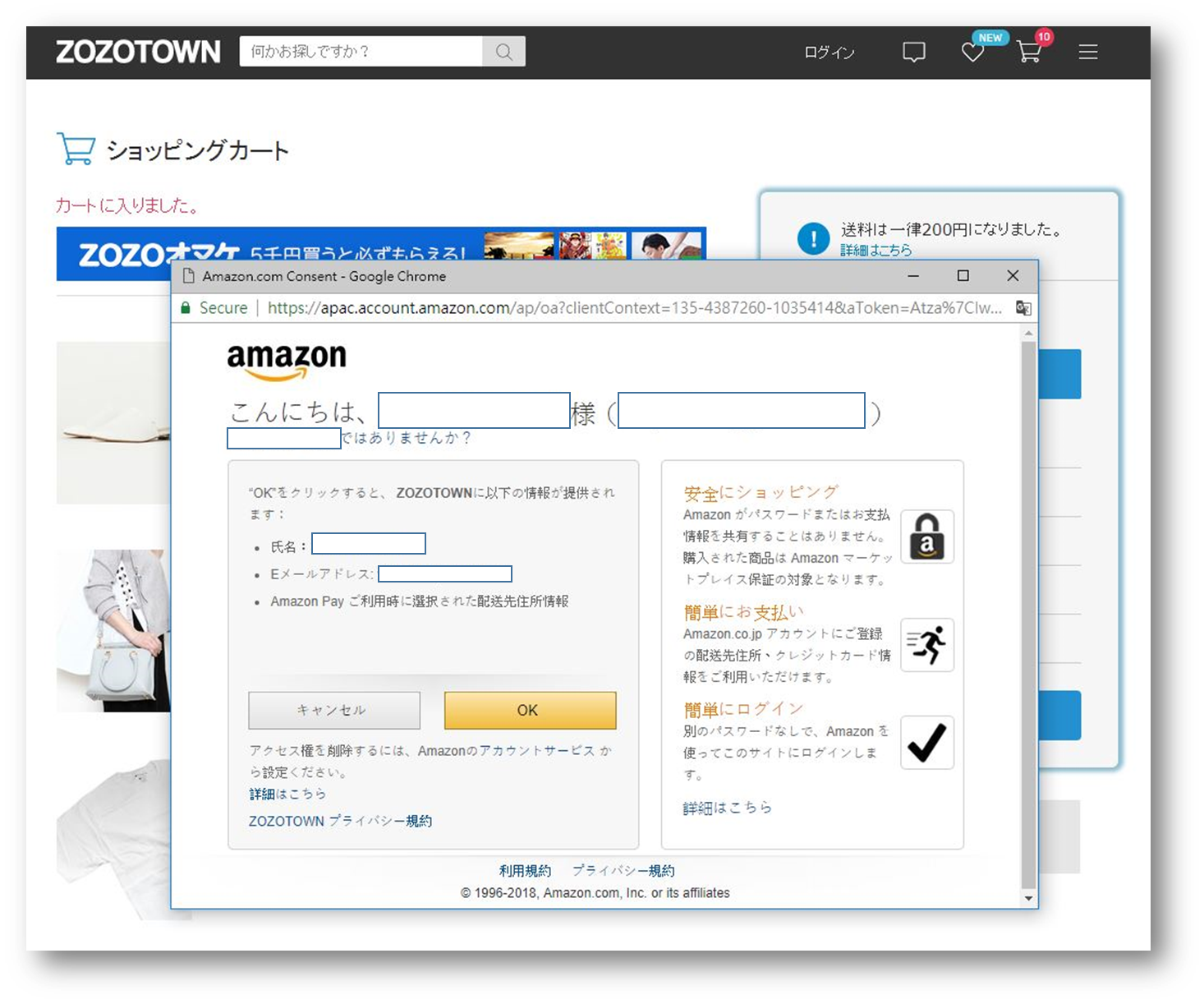Click the Amazon logo in consent popup
Viewport: 1204px width, 1004px height.
pos(286,362)
